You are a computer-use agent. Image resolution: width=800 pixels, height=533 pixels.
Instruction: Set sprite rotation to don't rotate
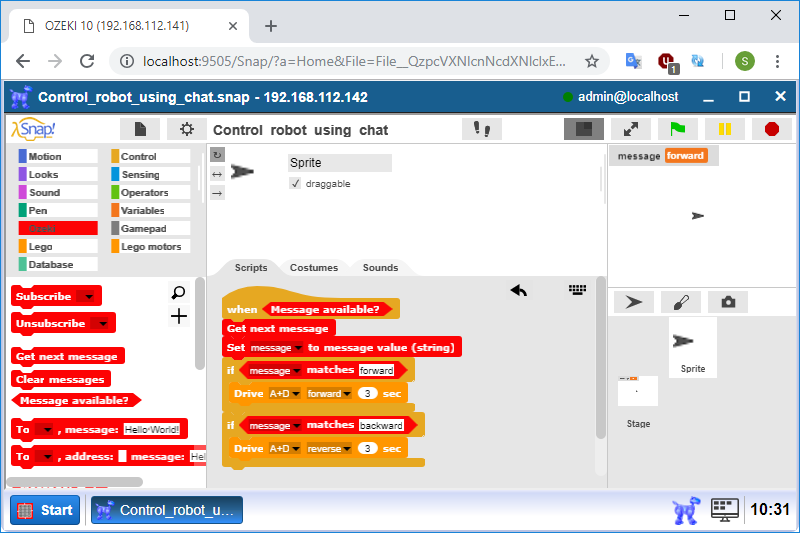[x=217, y=193]
